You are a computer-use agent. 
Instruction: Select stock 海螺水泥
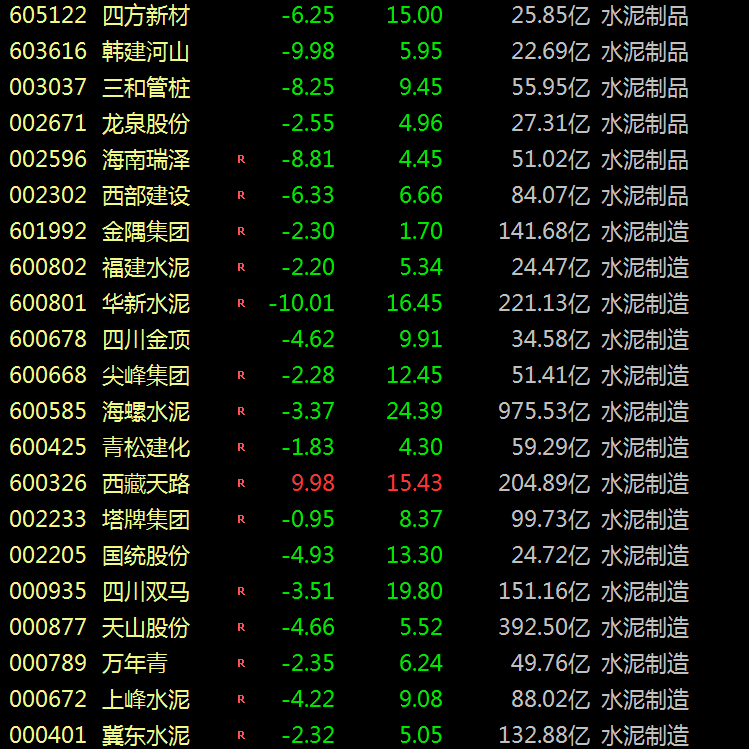(x=146, y=411)
